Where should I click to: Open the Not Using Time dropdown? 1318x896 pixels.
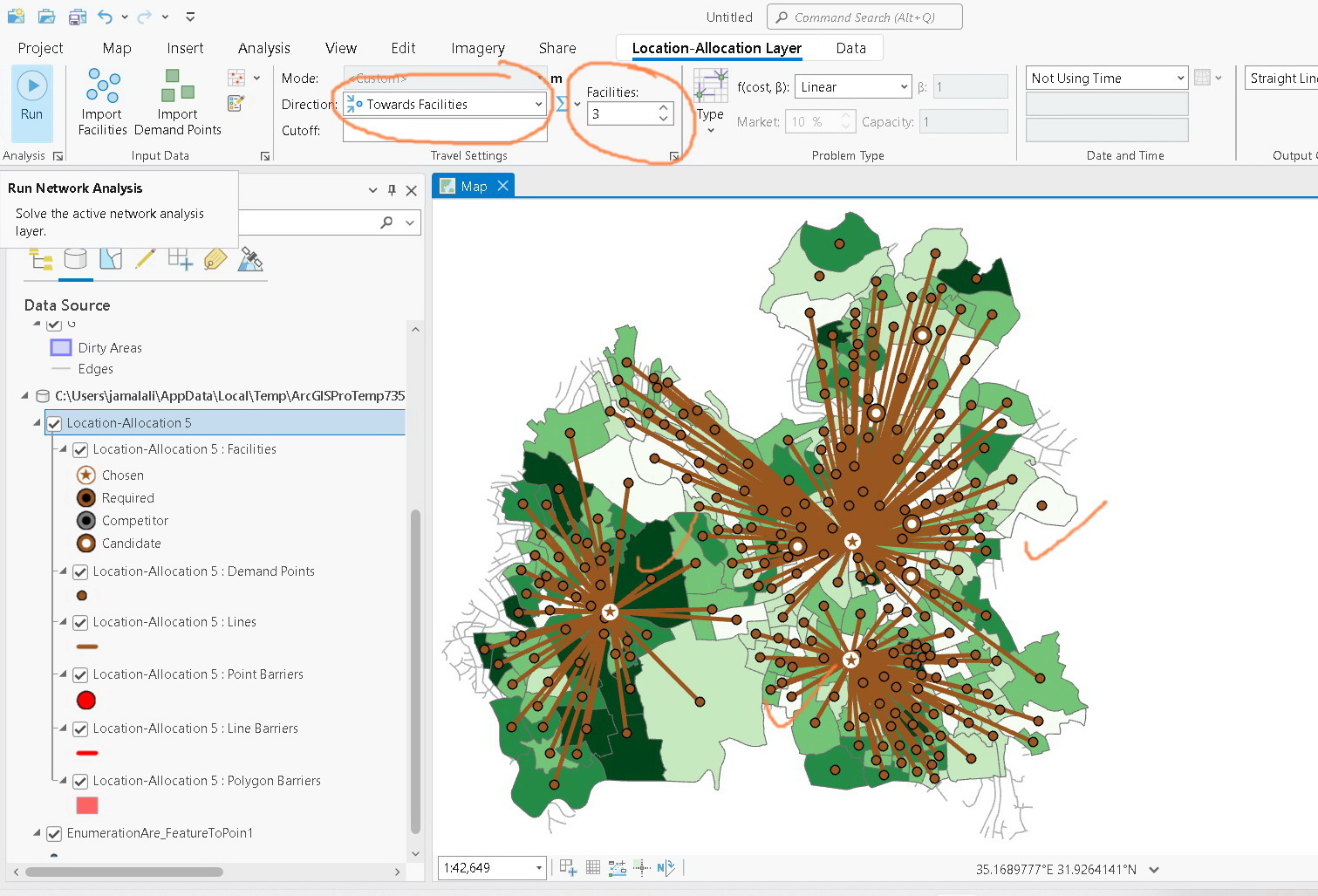click(1180, 78)
